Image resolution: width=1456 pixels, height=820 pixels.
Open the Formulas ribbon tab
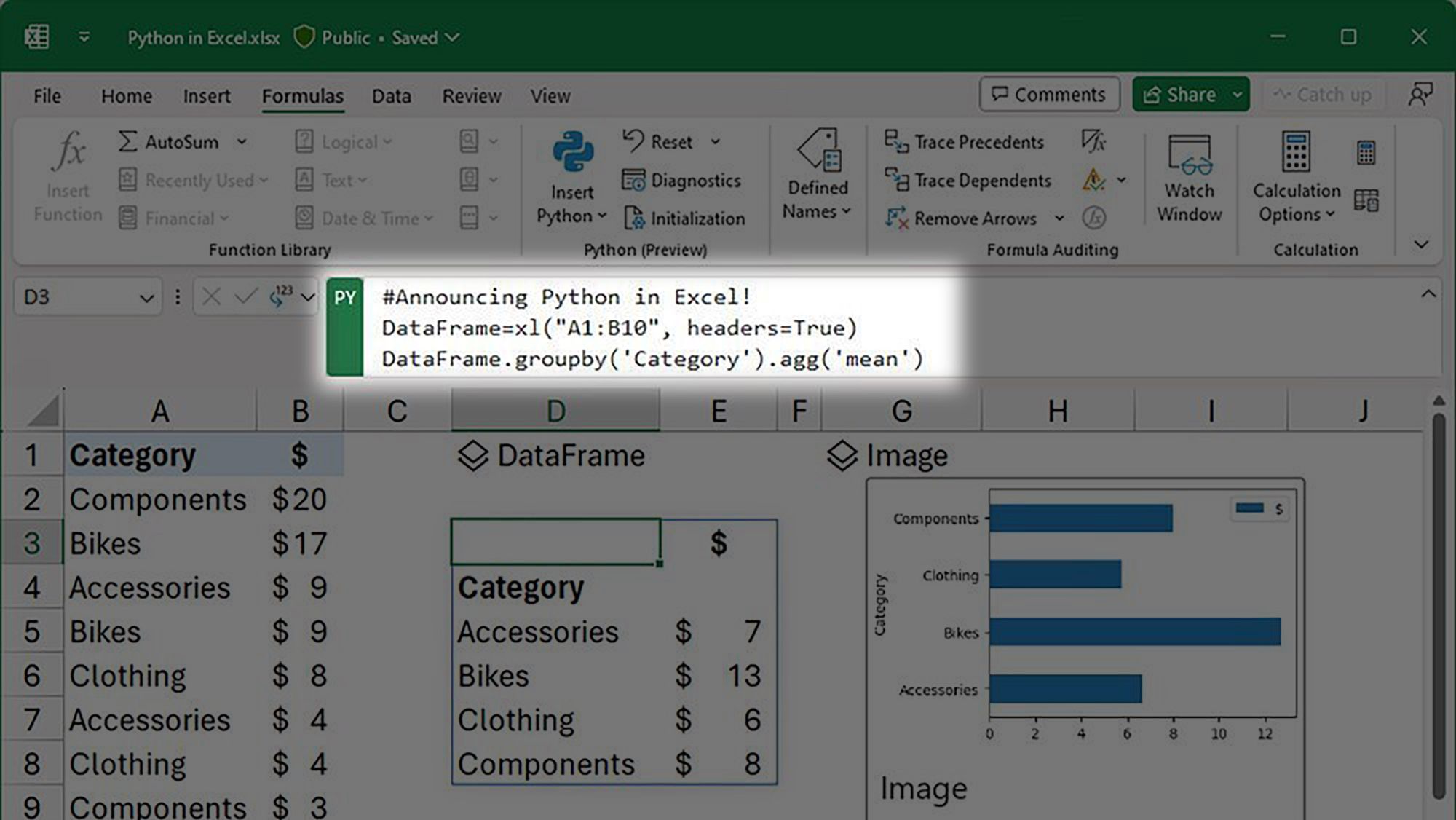click(303, 95)
